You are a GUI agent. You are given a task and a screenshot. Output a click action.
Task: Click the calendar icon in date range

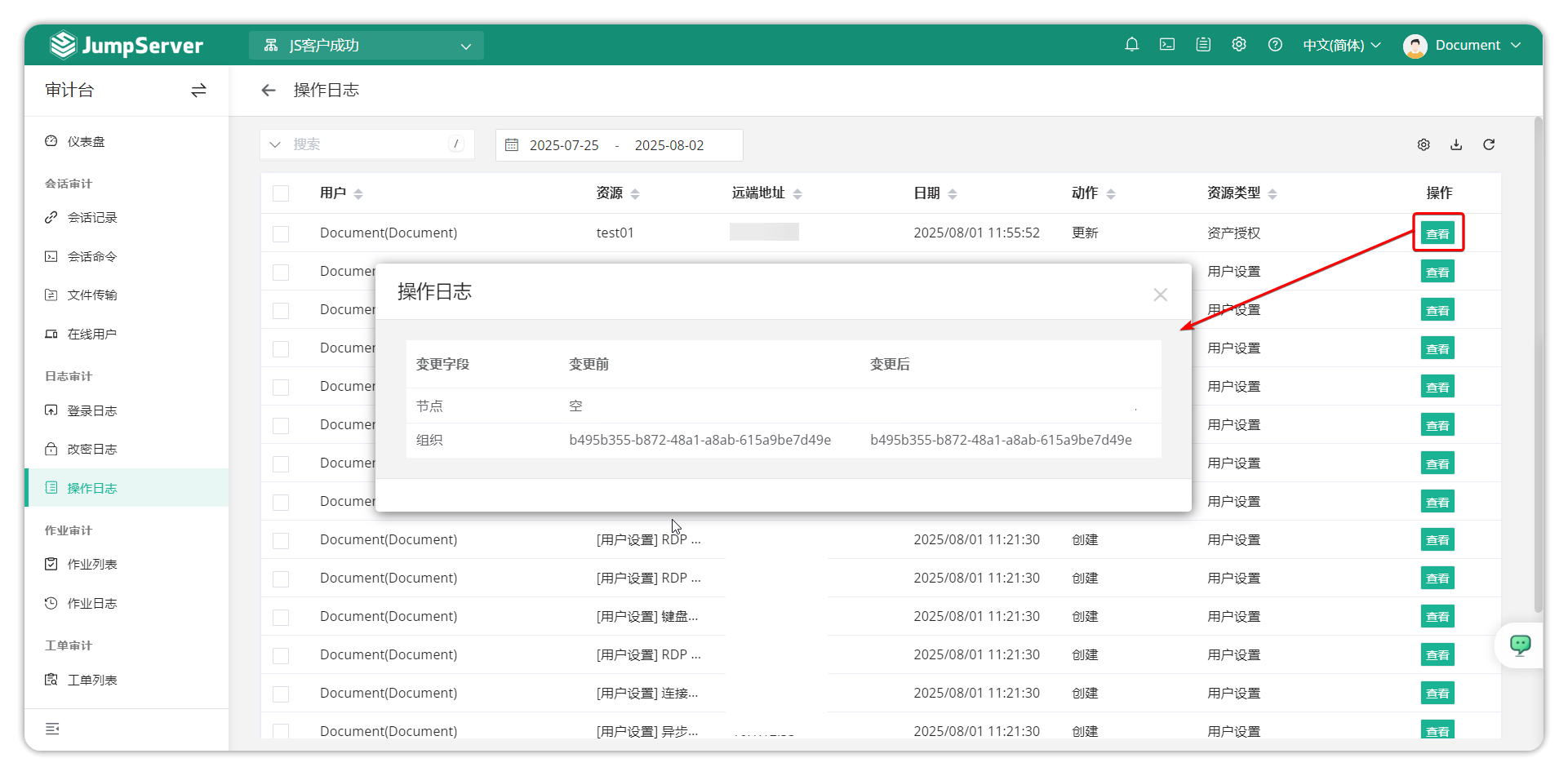click(512, 145)
